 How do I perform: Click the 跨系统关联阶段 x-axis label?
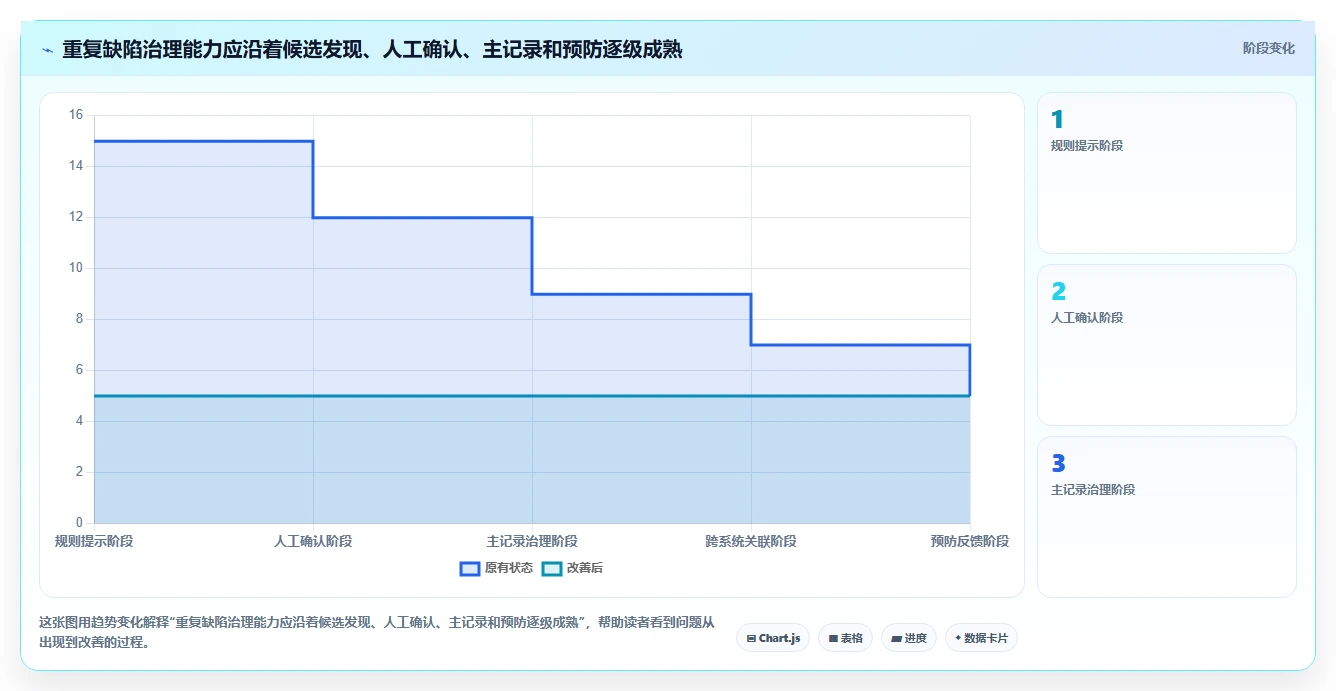751,541
